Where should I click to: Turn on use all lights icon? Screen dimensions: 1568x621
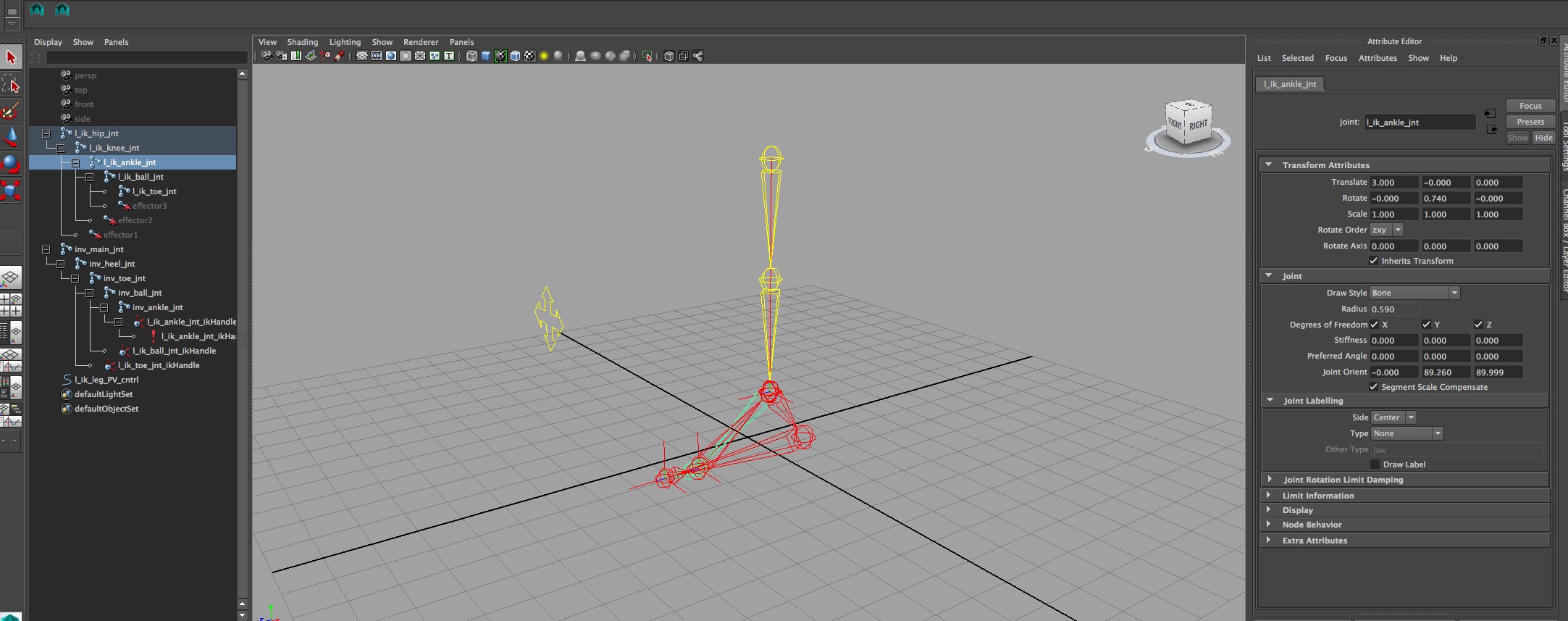(544, 57)
